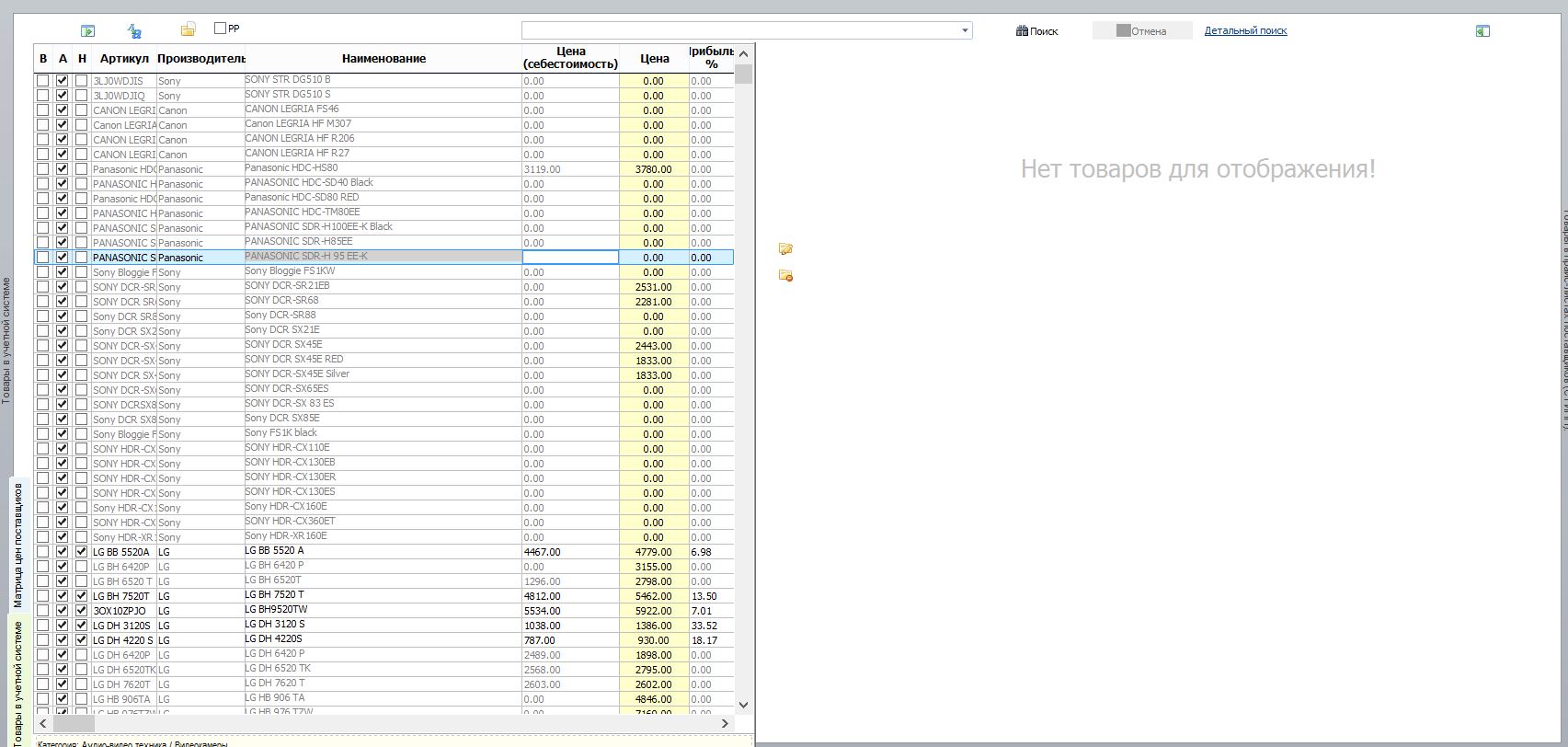Click the profit cell 6.98
Screen dimensions: 1568x747
coord(712,552)
